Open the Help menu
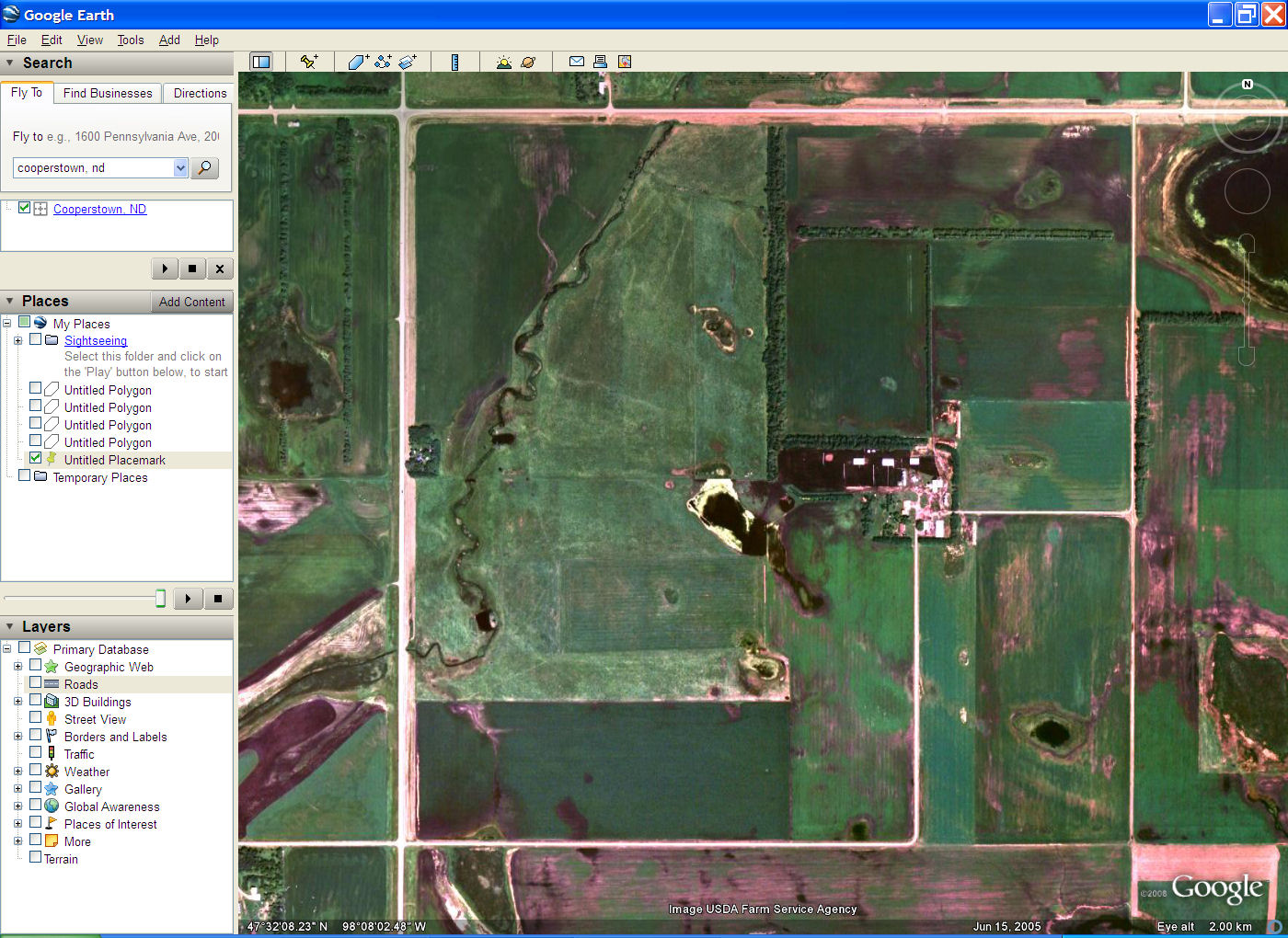 [207, 40]
